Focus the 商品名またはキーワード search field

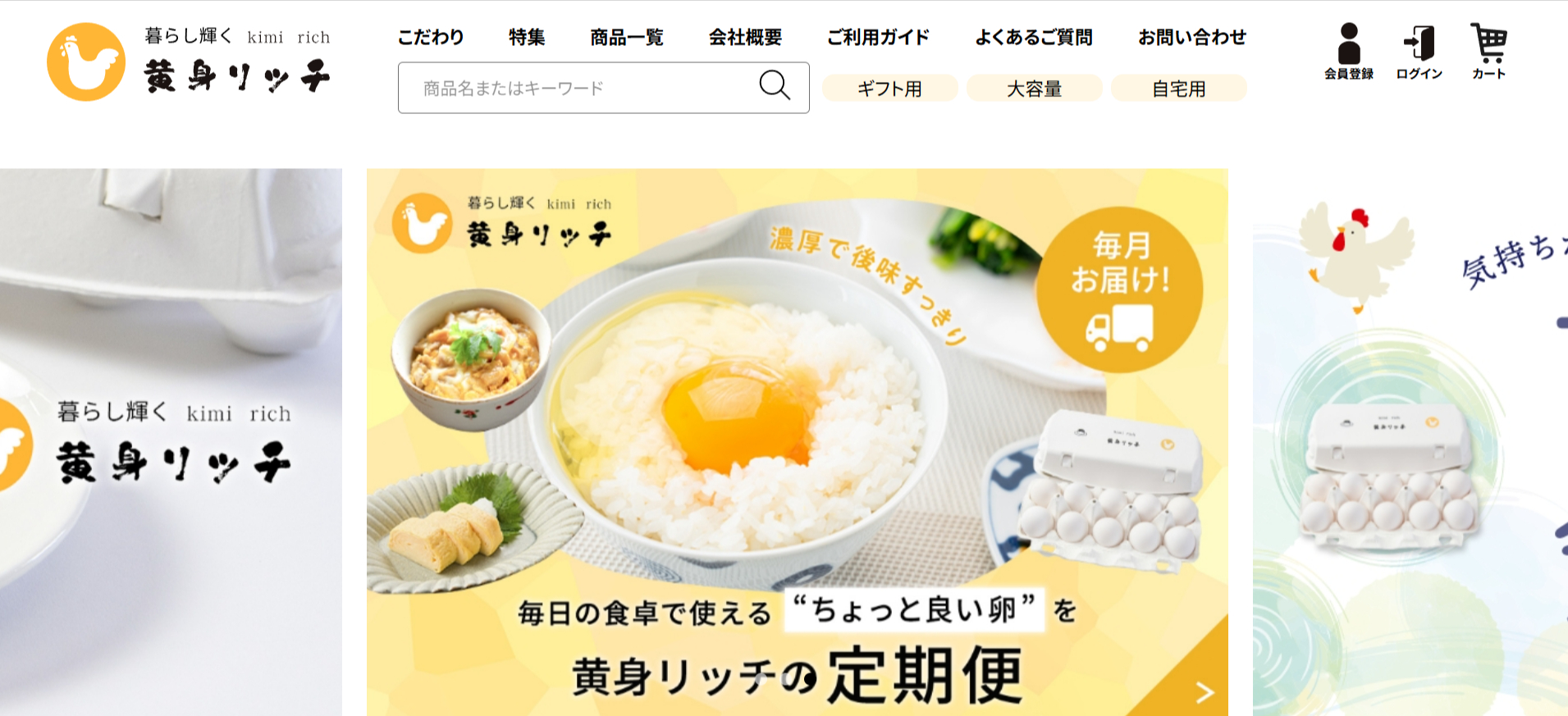pyautogui.click(x=604, y=88)
